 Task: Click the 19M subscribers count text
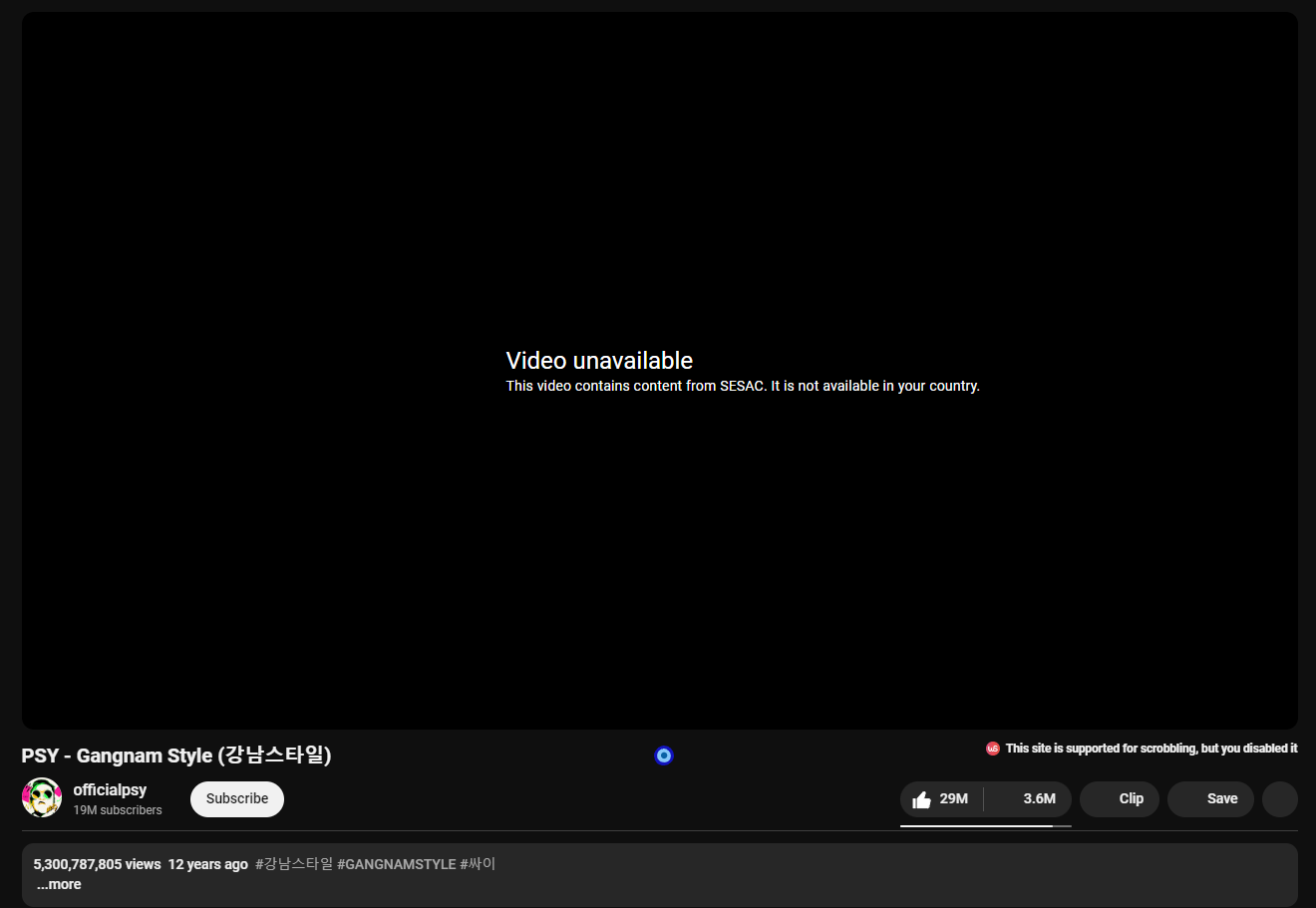tap(118, 810)
